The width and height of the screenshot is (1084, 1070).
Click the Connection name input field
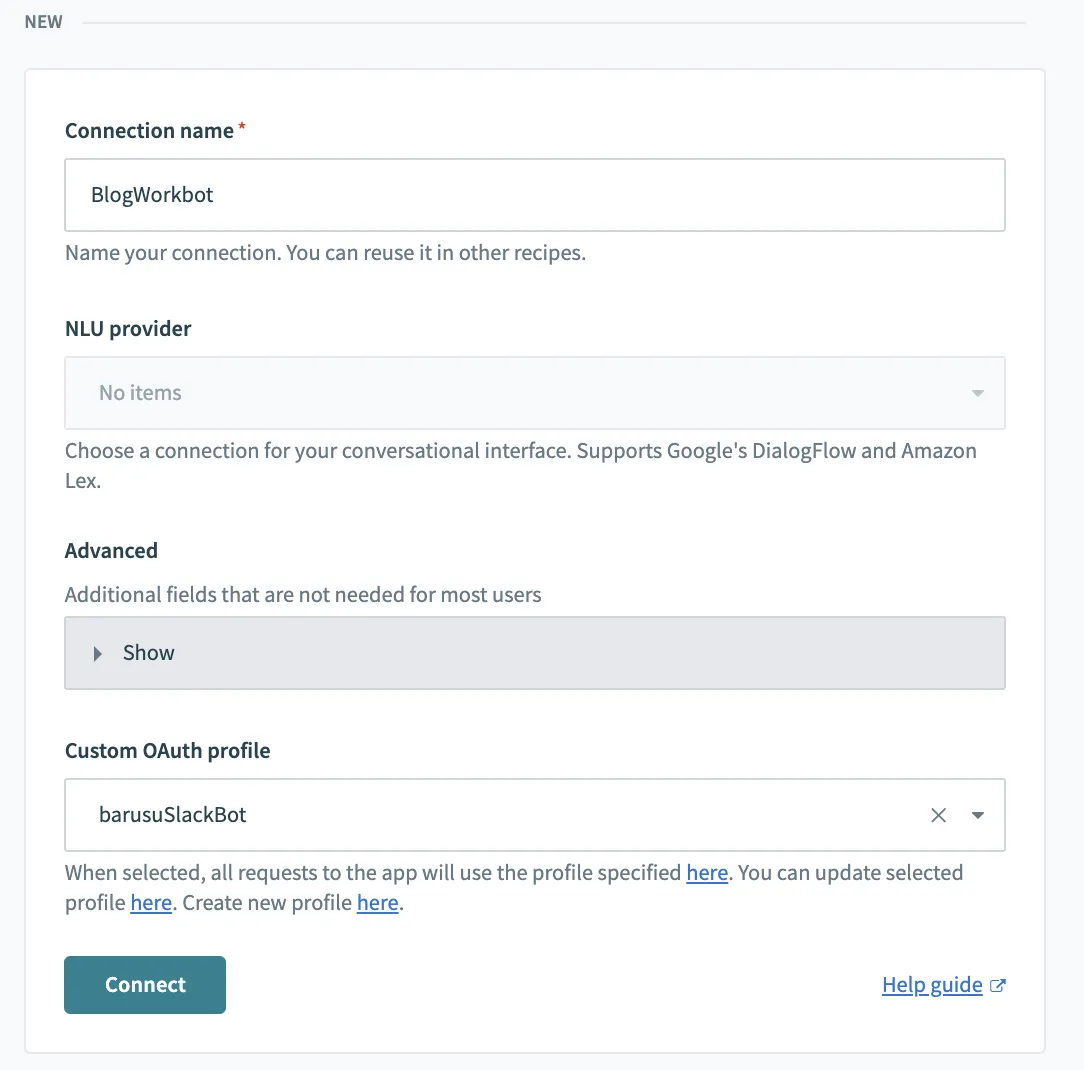pyautogui.click(x=534, y=195)
